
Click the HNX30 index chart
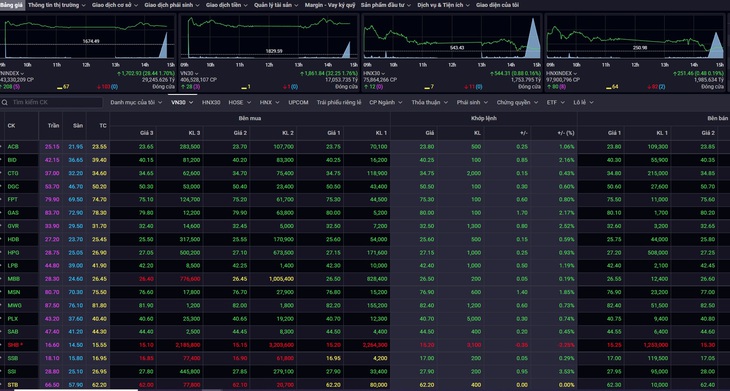[452, 37]
